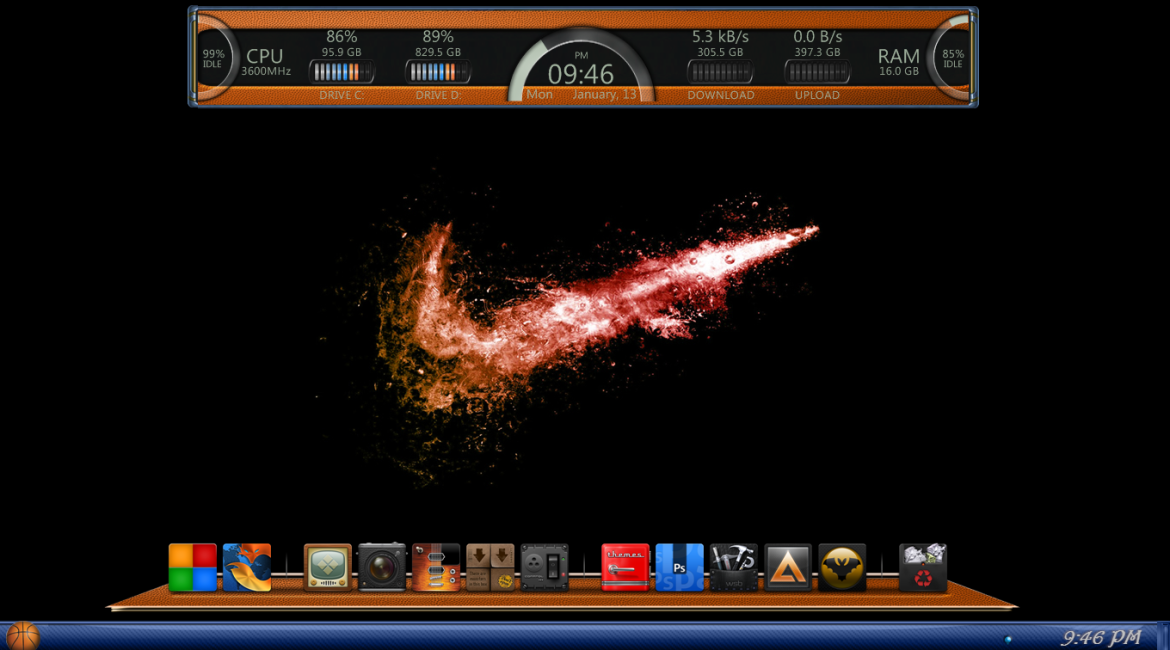The width and height of the screenshot is (1170, 650).
Task: Click the RAM 85% idle ring gauge
Action: pyautogui.click(x=951, y=58)
